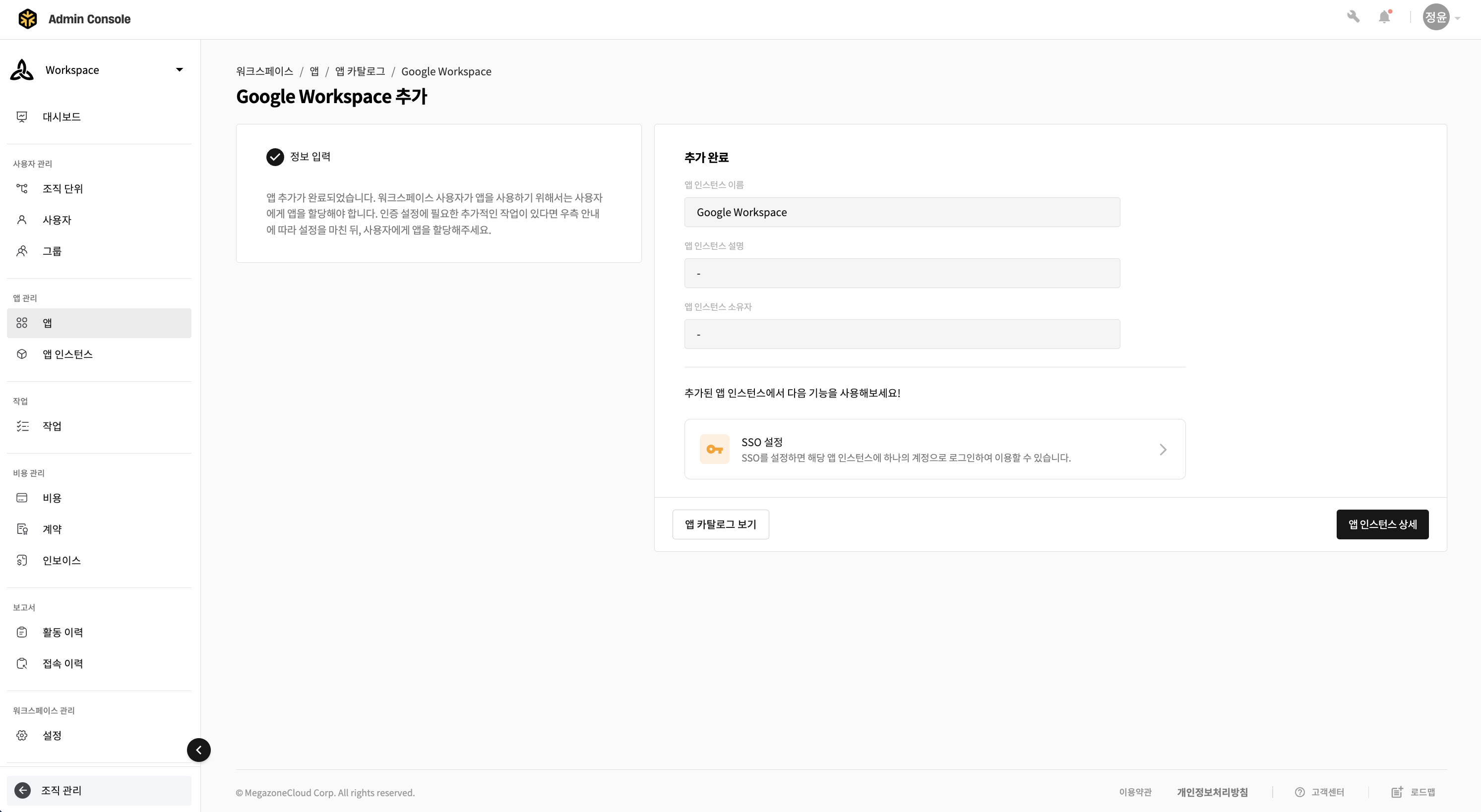Viewport: 1481px width, 812px height.
Task: Open the wrench tools icon in header
Action: pyautogui.click(x=1354, y=17)
